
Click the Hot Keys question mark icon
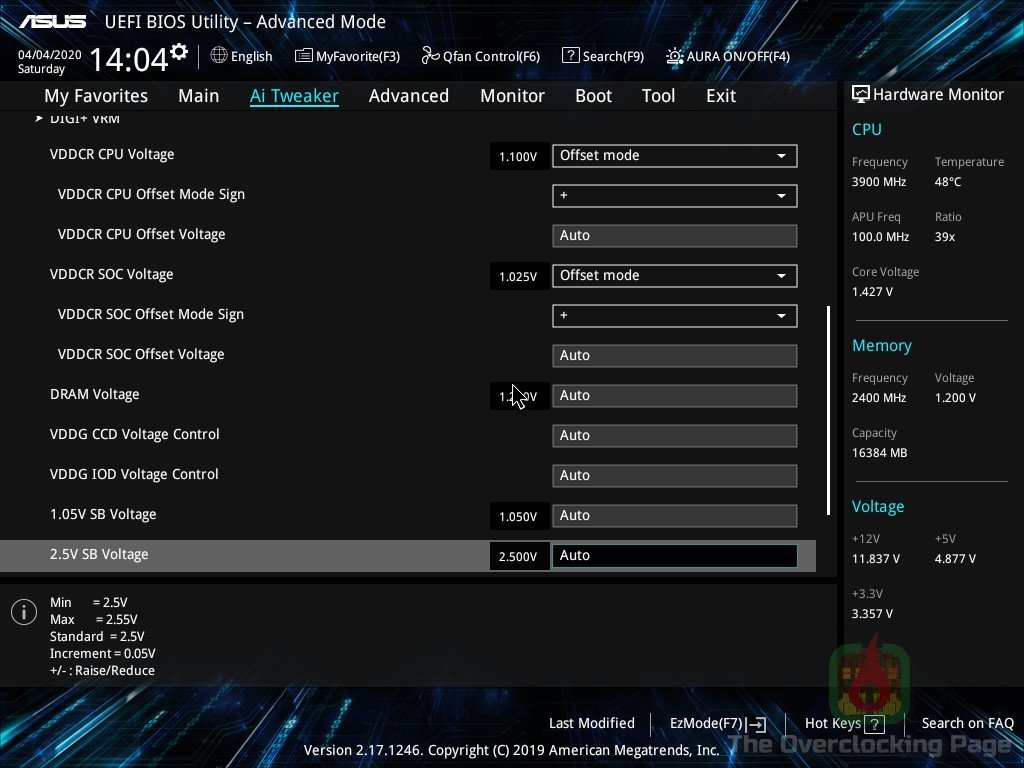(873, 723)
